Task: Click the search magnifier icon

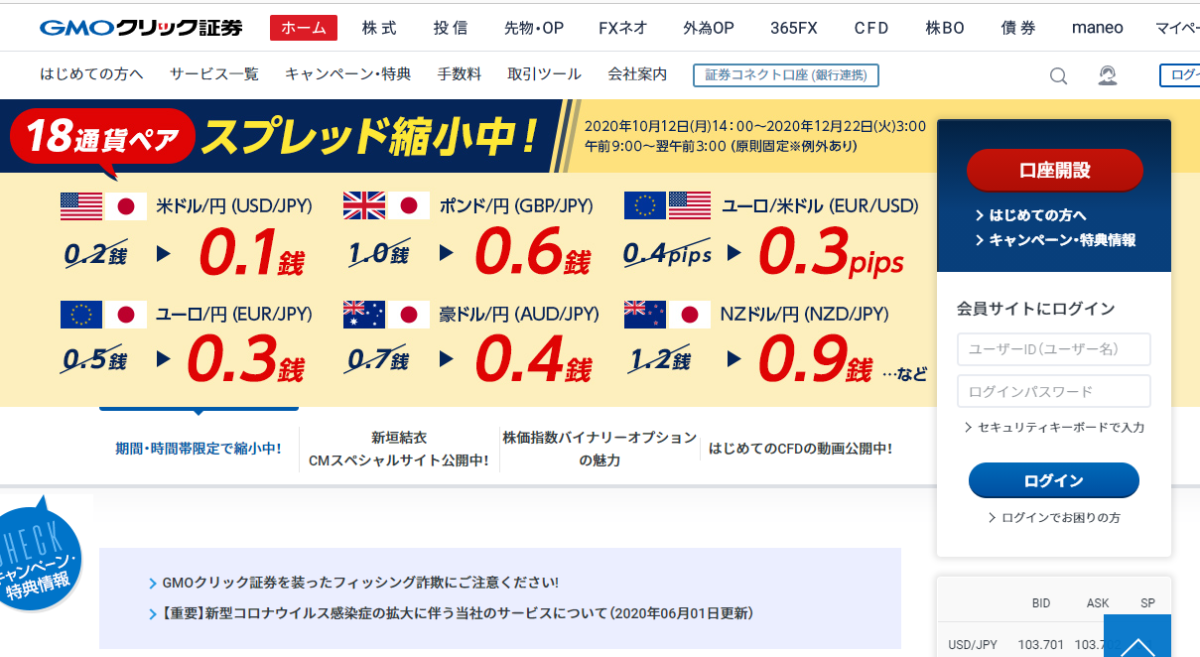Action: point(1058,75)
